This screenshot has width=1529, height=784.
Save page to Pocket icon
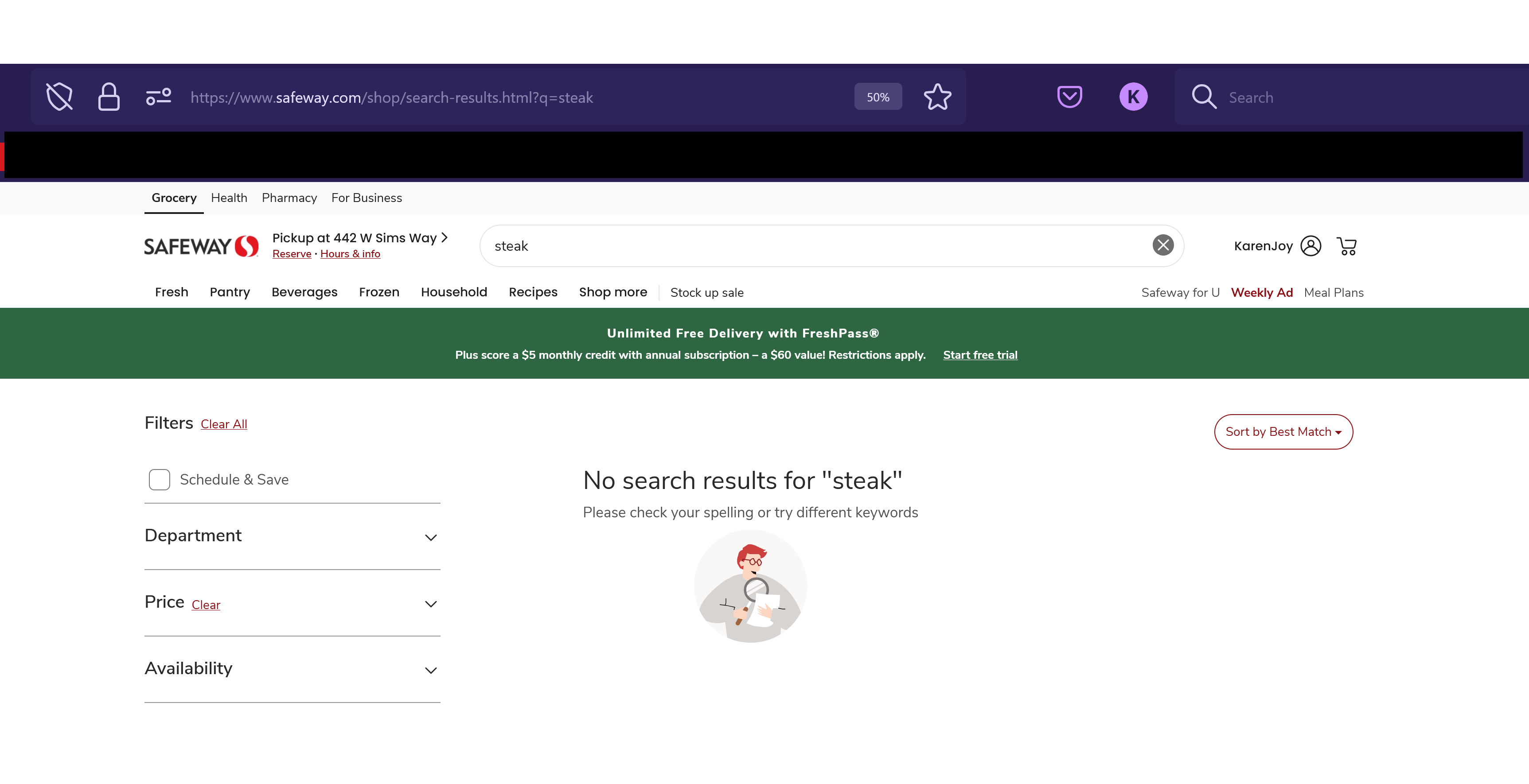pyautogui.click(x=1069, y=97)
